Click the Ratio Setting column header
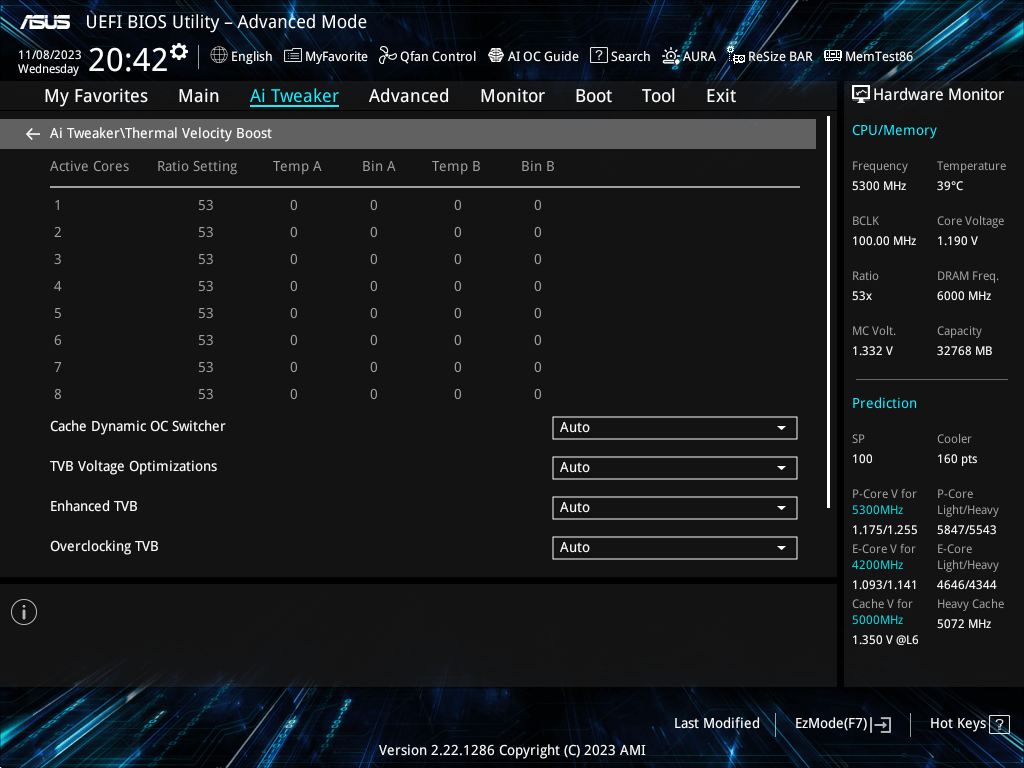The height and width of the screenshot is (768, 1024). (x=197, y=167)
